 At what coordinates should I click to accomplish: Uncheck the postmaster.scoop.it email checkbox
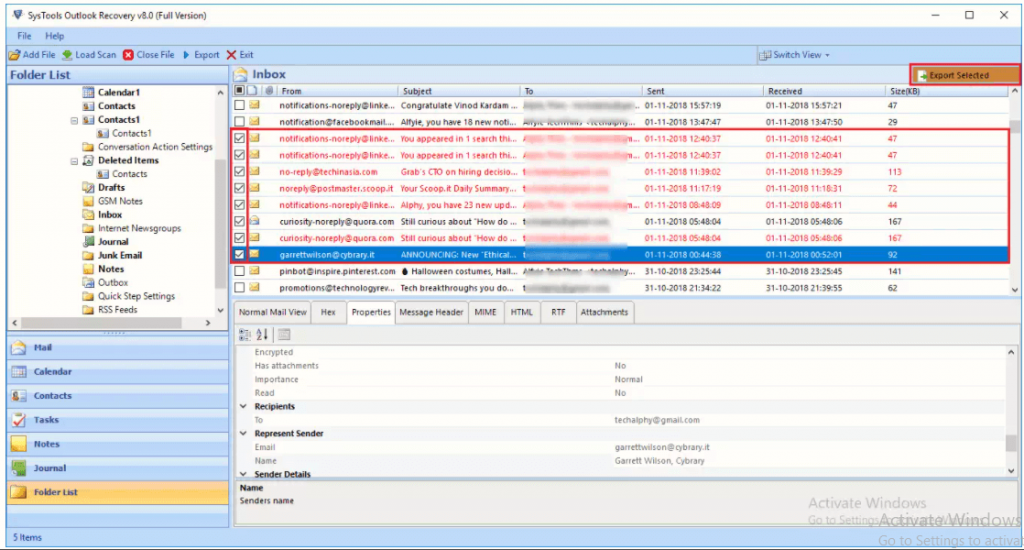(240, 188)
